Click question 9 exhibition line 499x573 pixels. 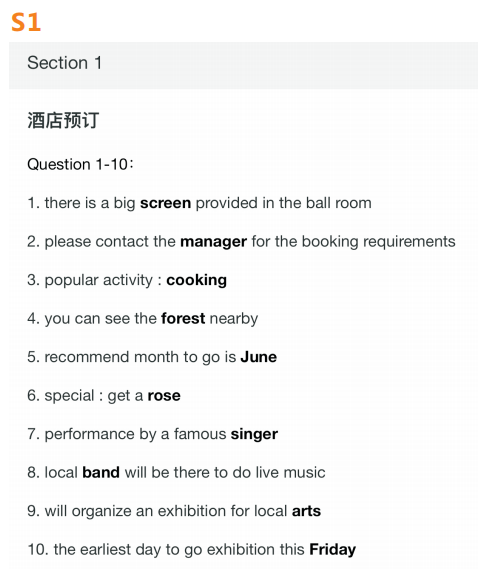point(174,511)
